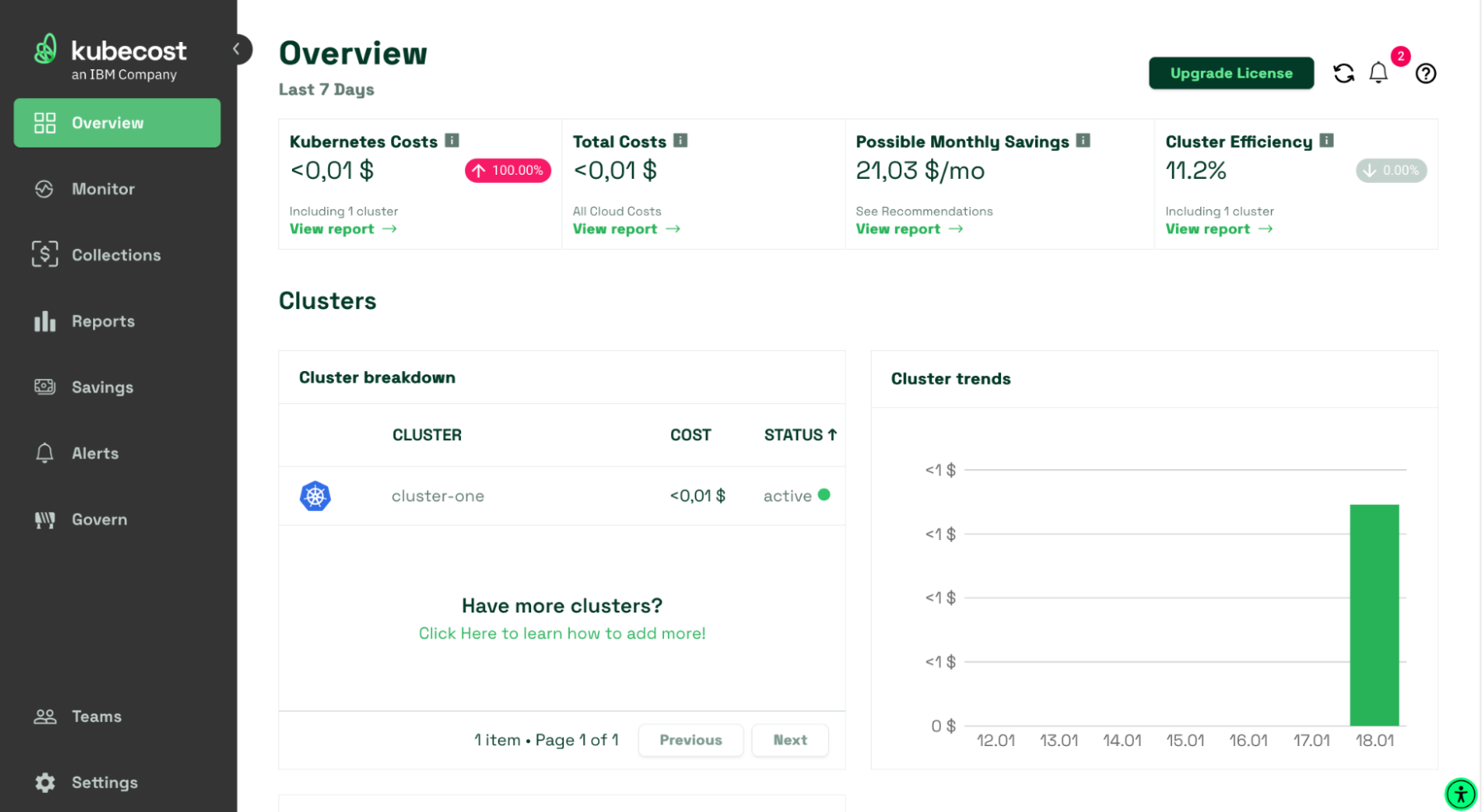
Task: Click the Alerts bell icon in sidebar
Action: 45,453
